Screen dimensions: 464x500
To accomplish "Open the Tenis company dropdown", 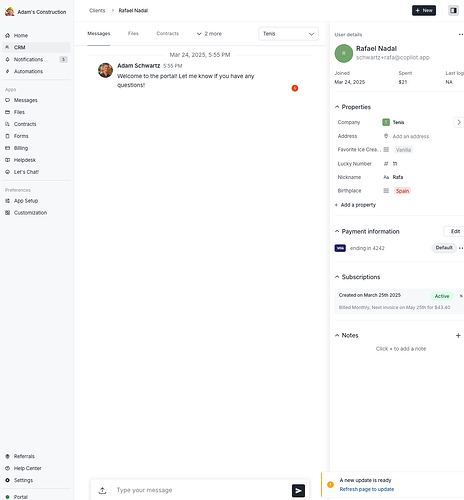I will [x=288, y=34].
